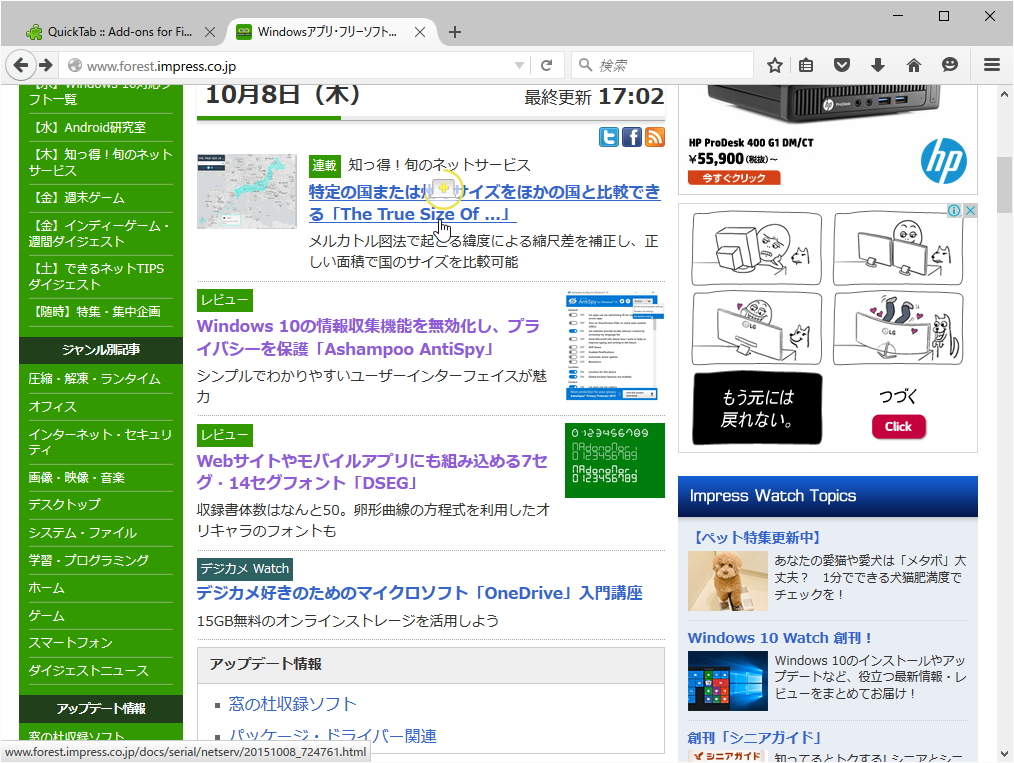Share the article via the Facebook icon
1014x763 pixels.
click(631, 137)
